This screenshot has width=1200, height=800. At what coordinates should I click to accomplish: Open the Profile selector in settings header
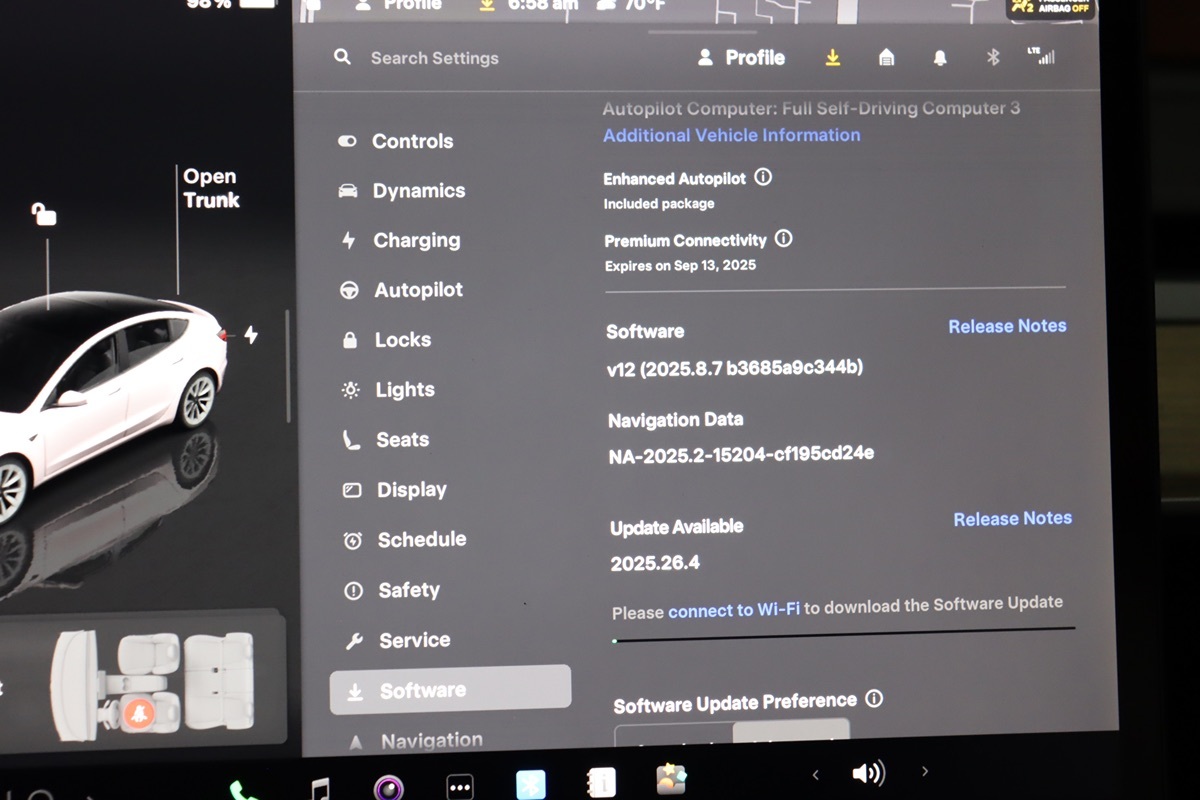pyautogui.click(x=741, y=58)
